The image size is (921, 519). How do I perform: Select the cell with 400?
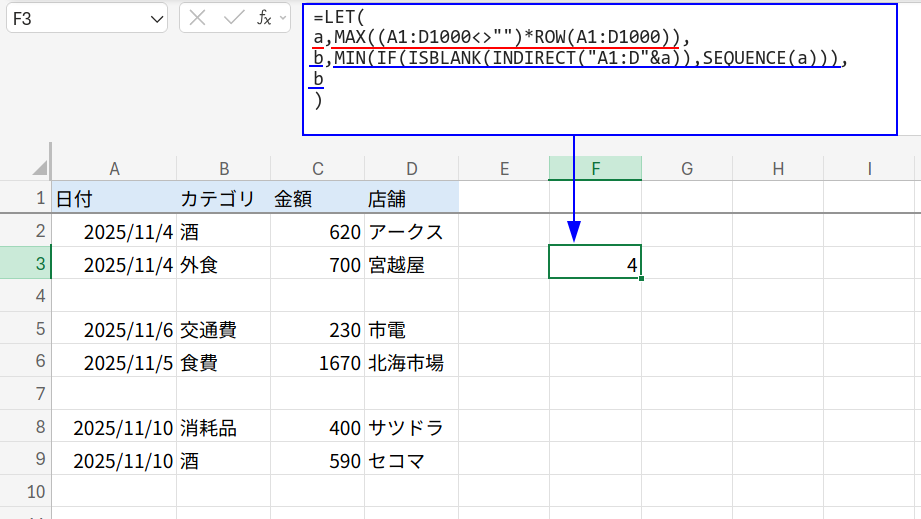318,427
